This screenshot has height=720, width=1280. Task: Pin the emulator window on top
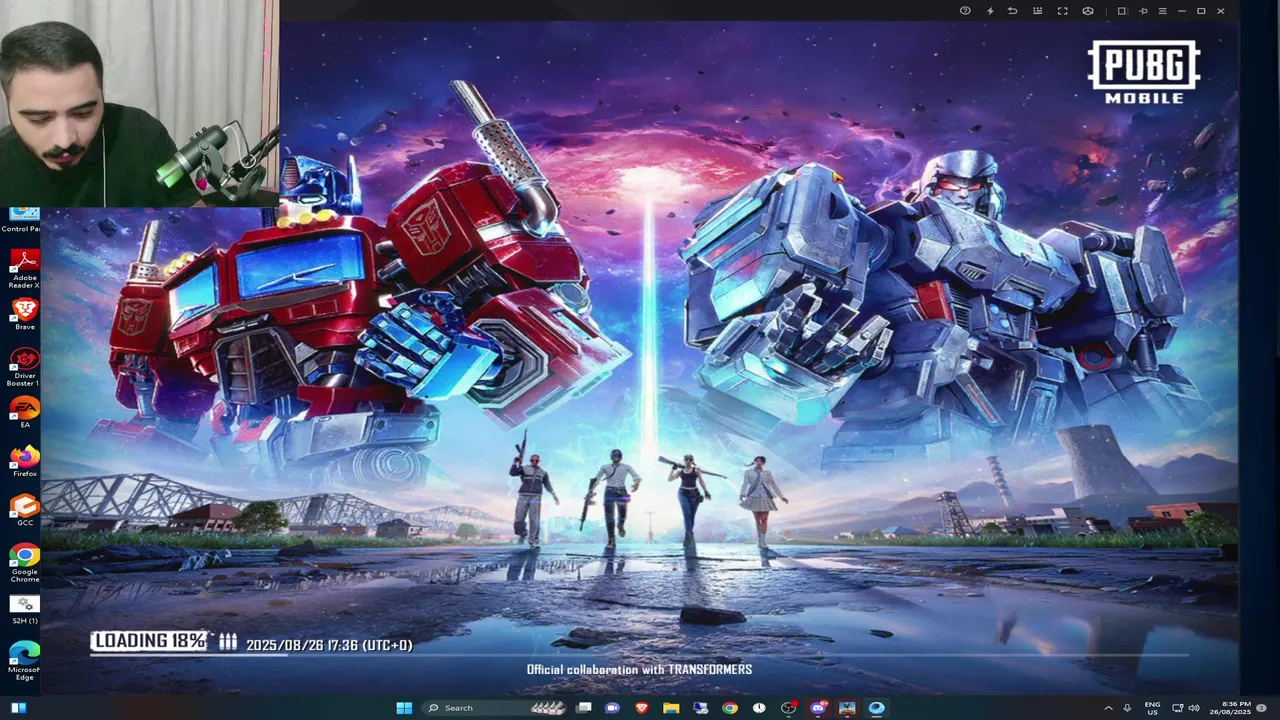click(x=1143, y=11)
